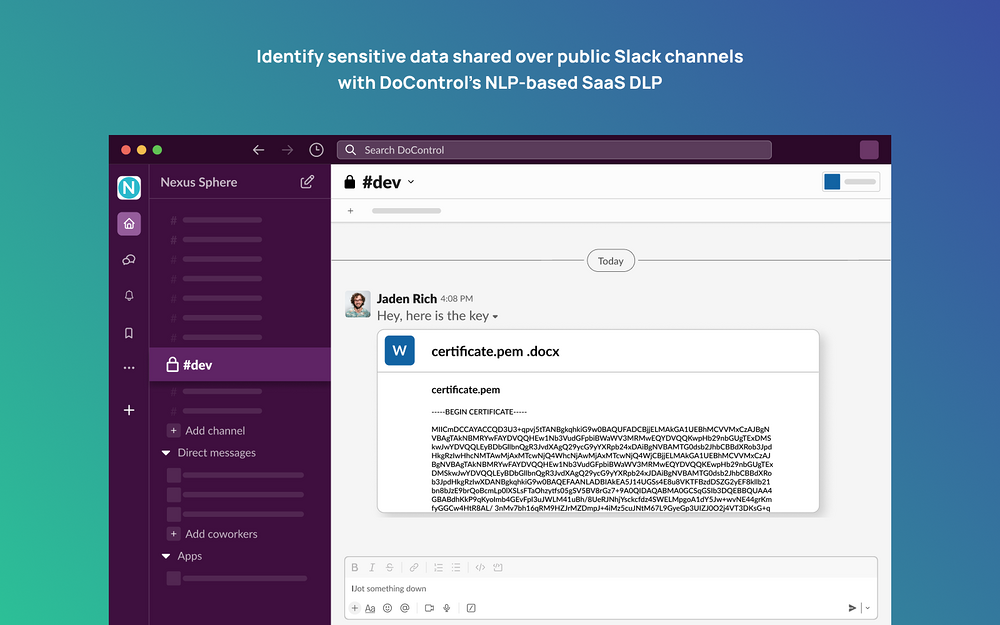Record an audio clip with microphone

(446, 608)
